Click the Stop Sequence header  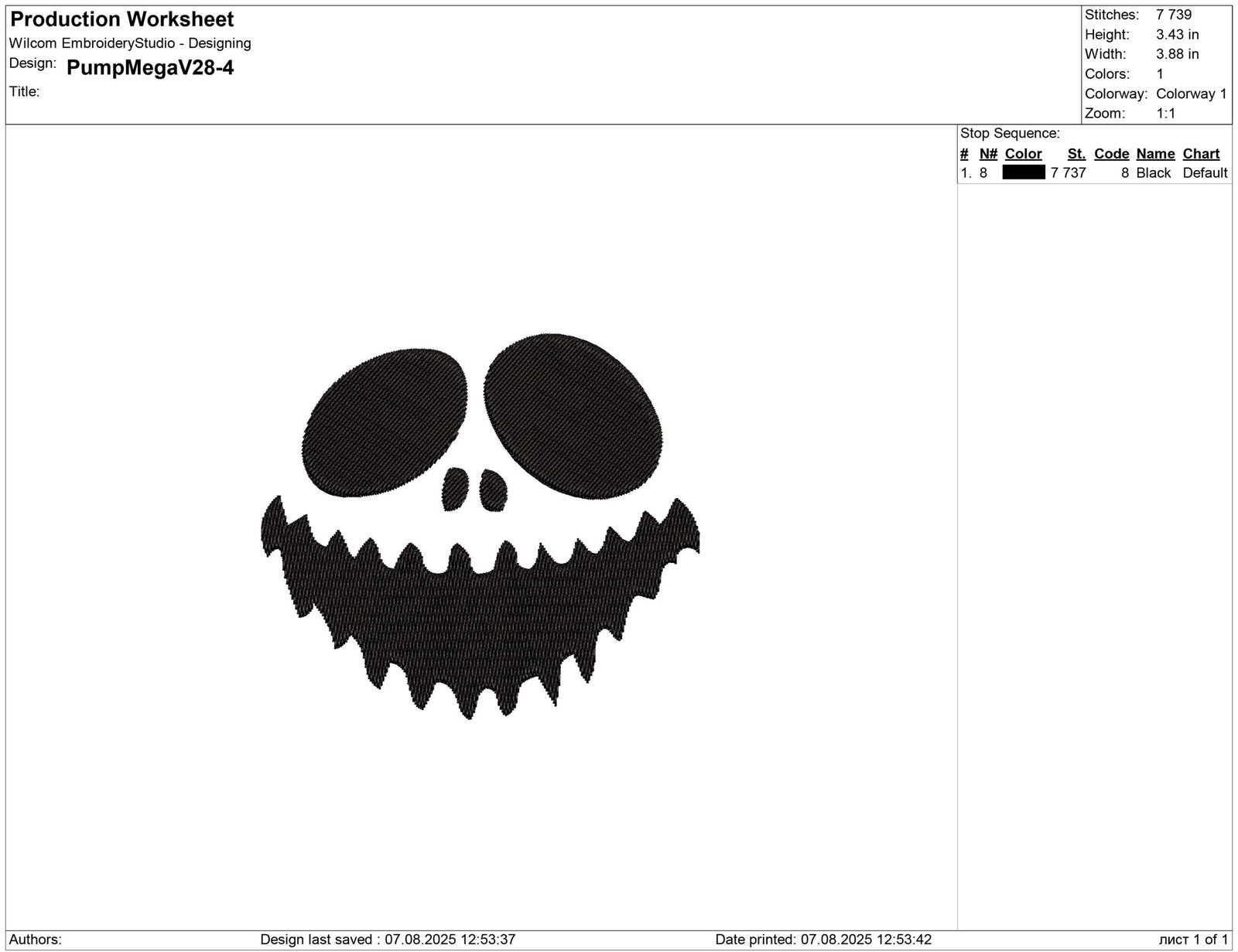[1011, 132]
